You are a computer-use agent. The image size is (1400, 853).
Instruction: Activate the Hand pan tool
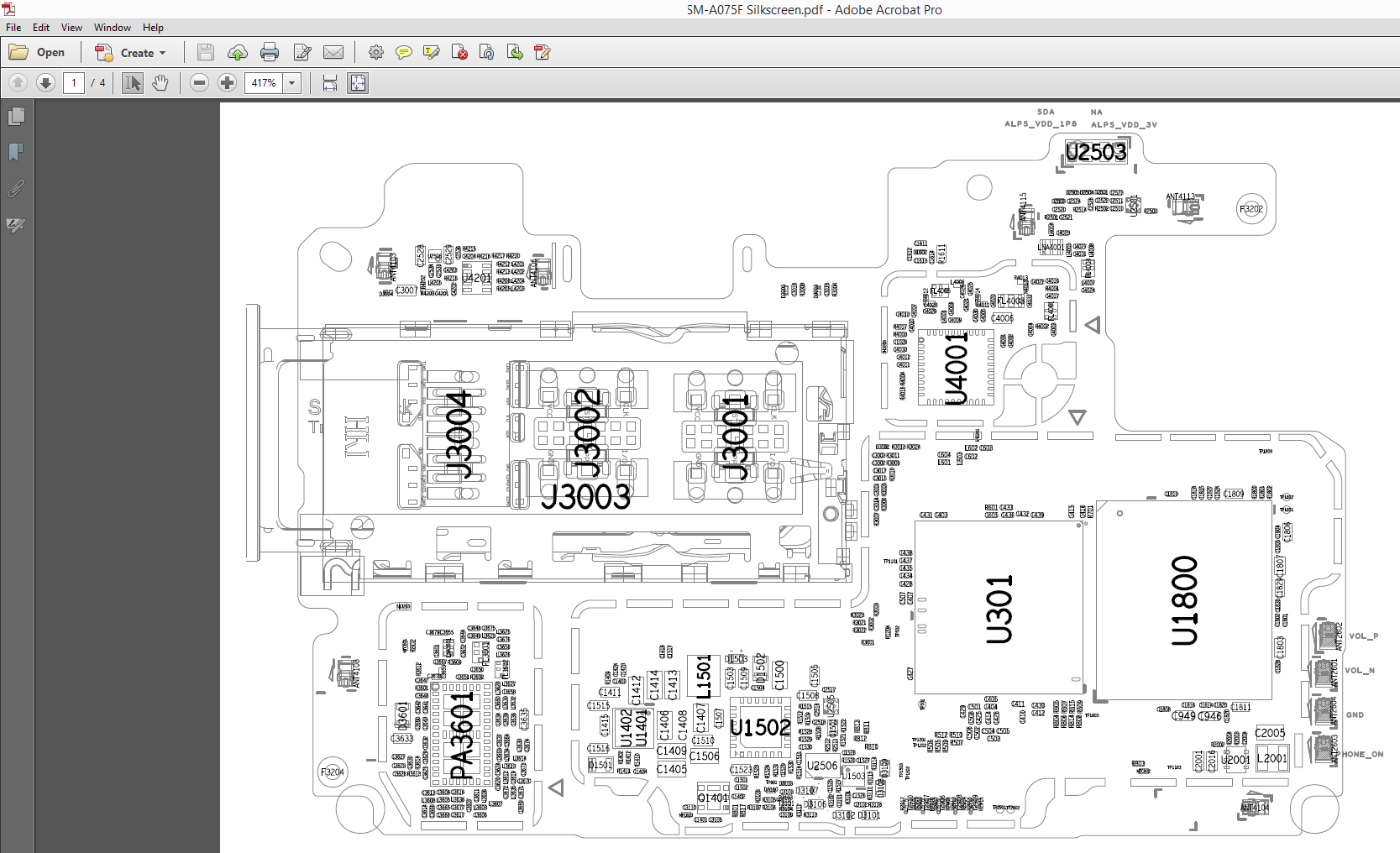160,83
